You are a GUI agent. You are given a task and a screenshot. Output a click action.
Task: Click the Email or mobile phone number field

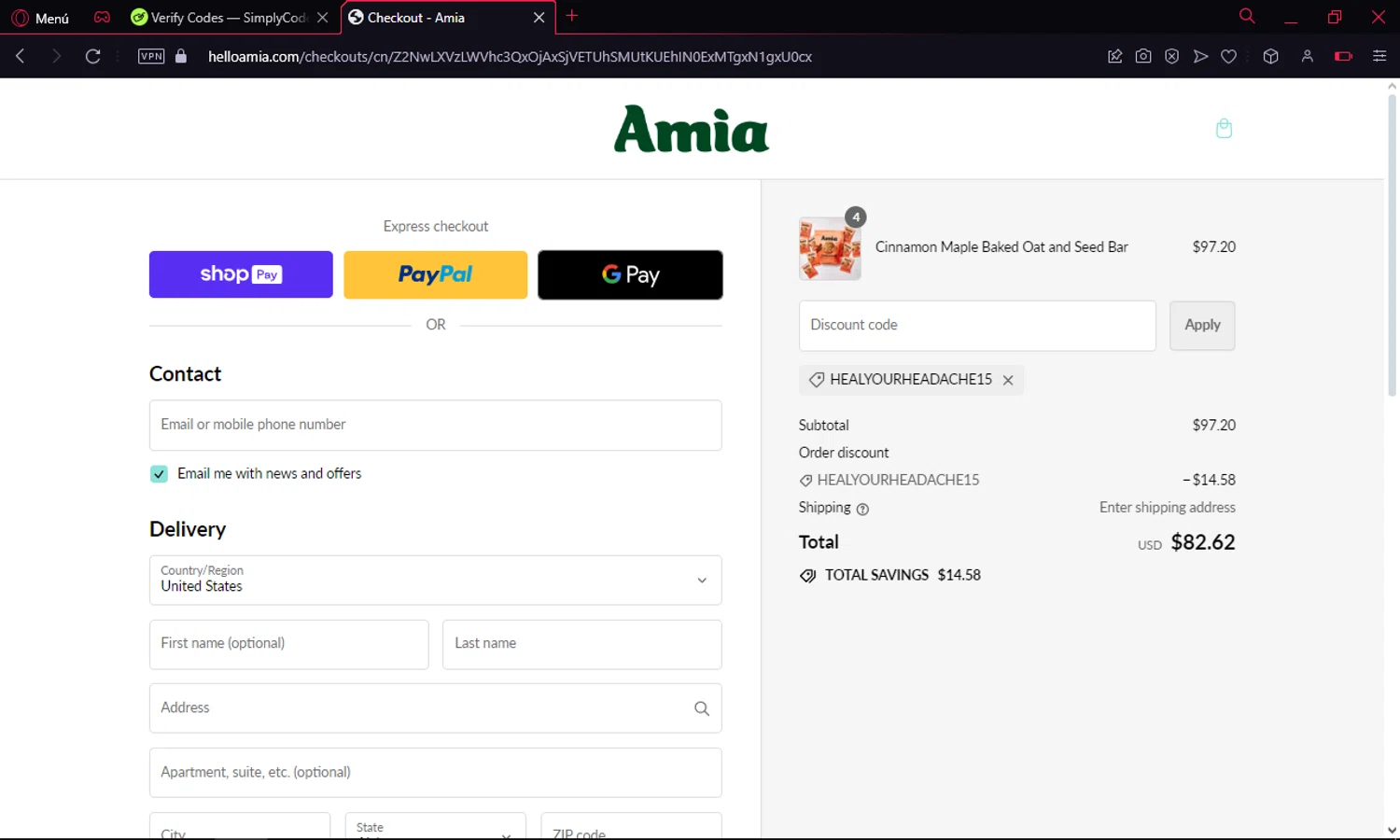click(x=435, y=426)
